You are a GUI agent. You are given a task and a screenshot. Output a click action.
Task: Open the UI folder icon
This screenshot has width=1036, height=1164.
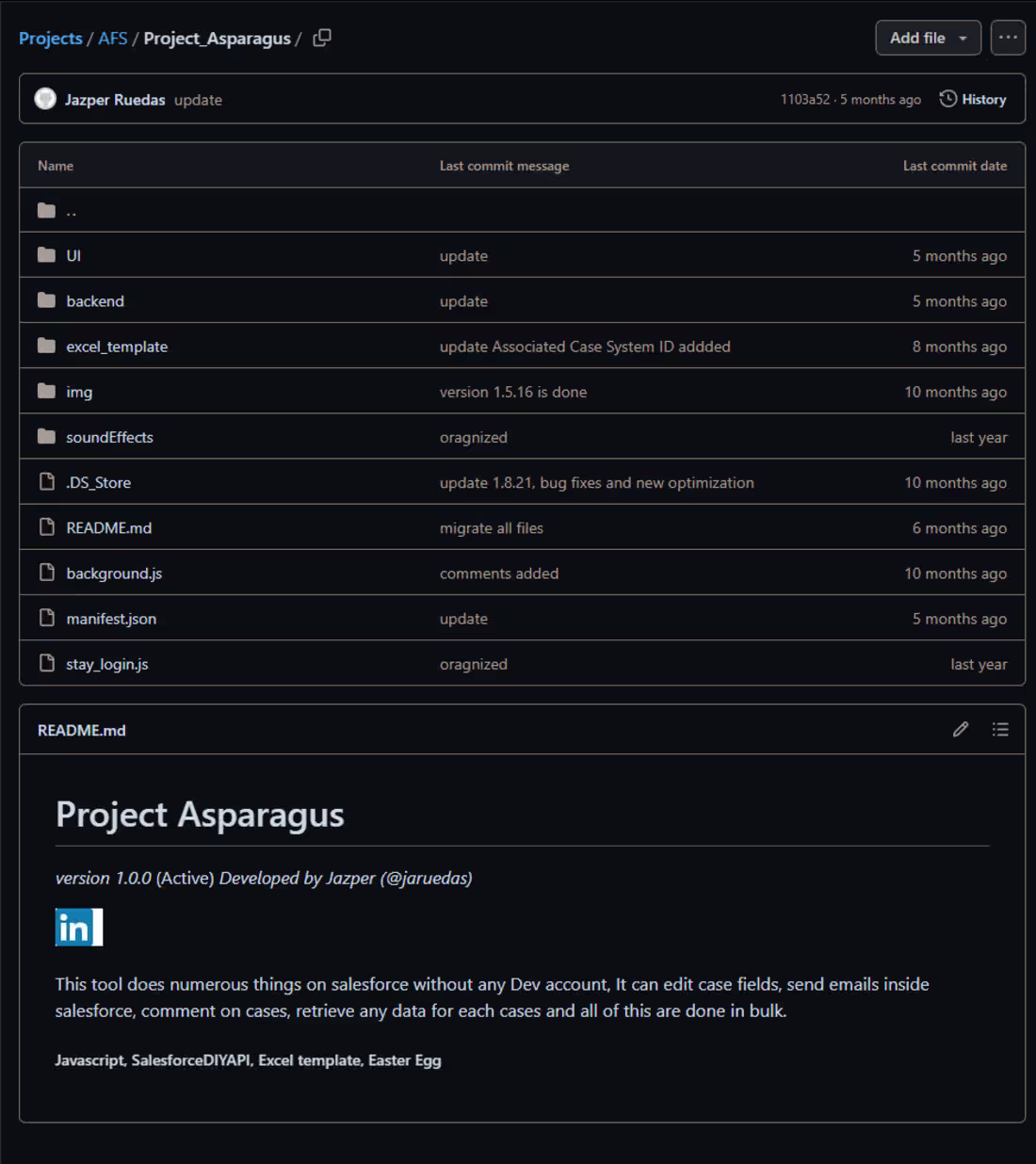46,254
